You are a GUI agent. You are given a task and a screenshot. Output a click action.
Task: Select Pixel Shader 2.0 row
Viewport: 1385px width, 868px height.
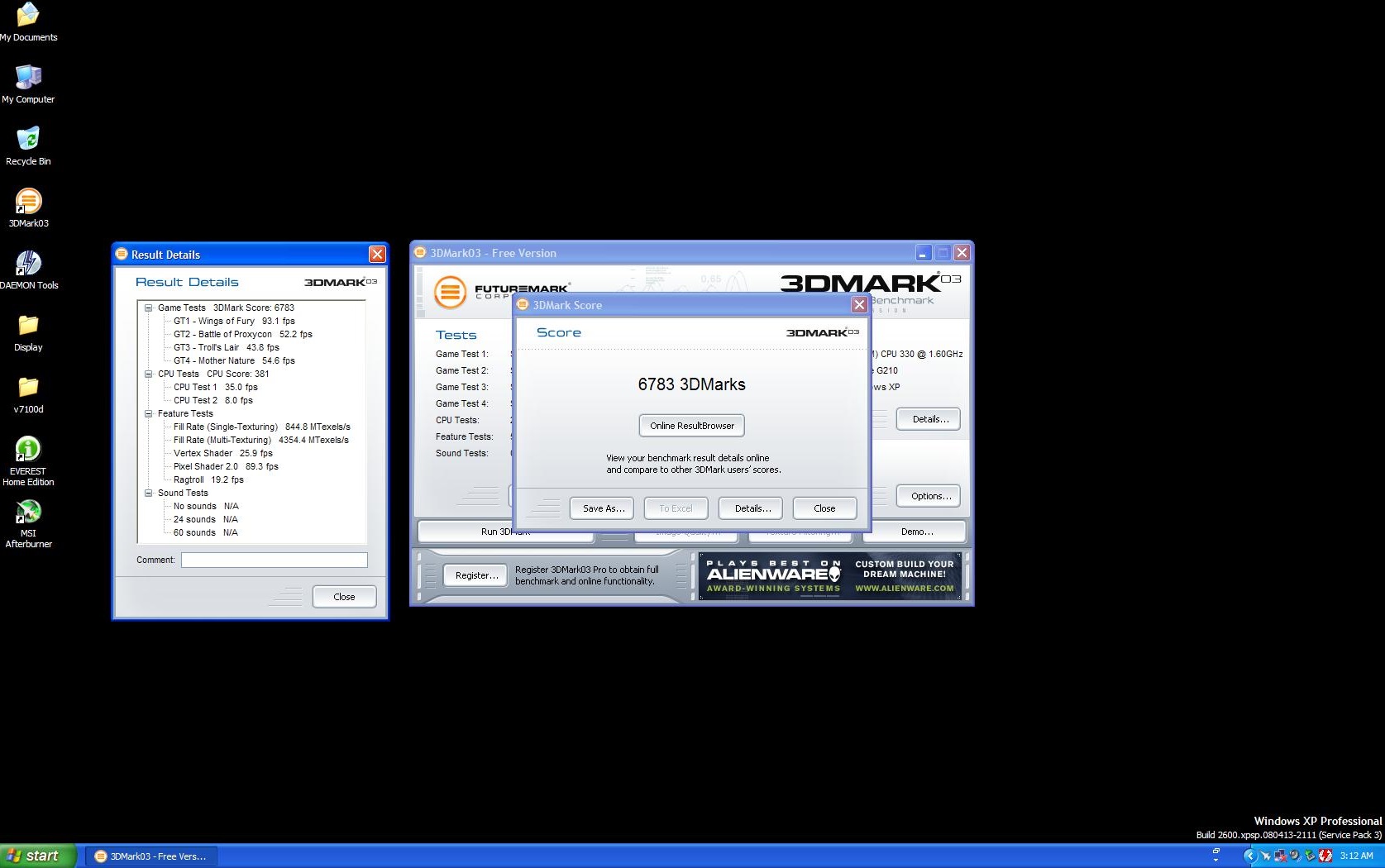coord(226,466)
